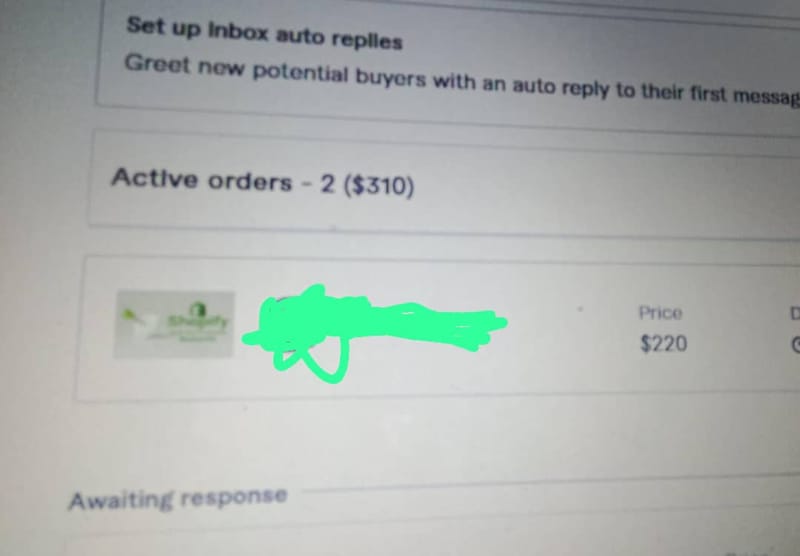This screenshot has height=556, width=800.
Task: Select the 'Awaiting response' status label
Action: (178, 498)
